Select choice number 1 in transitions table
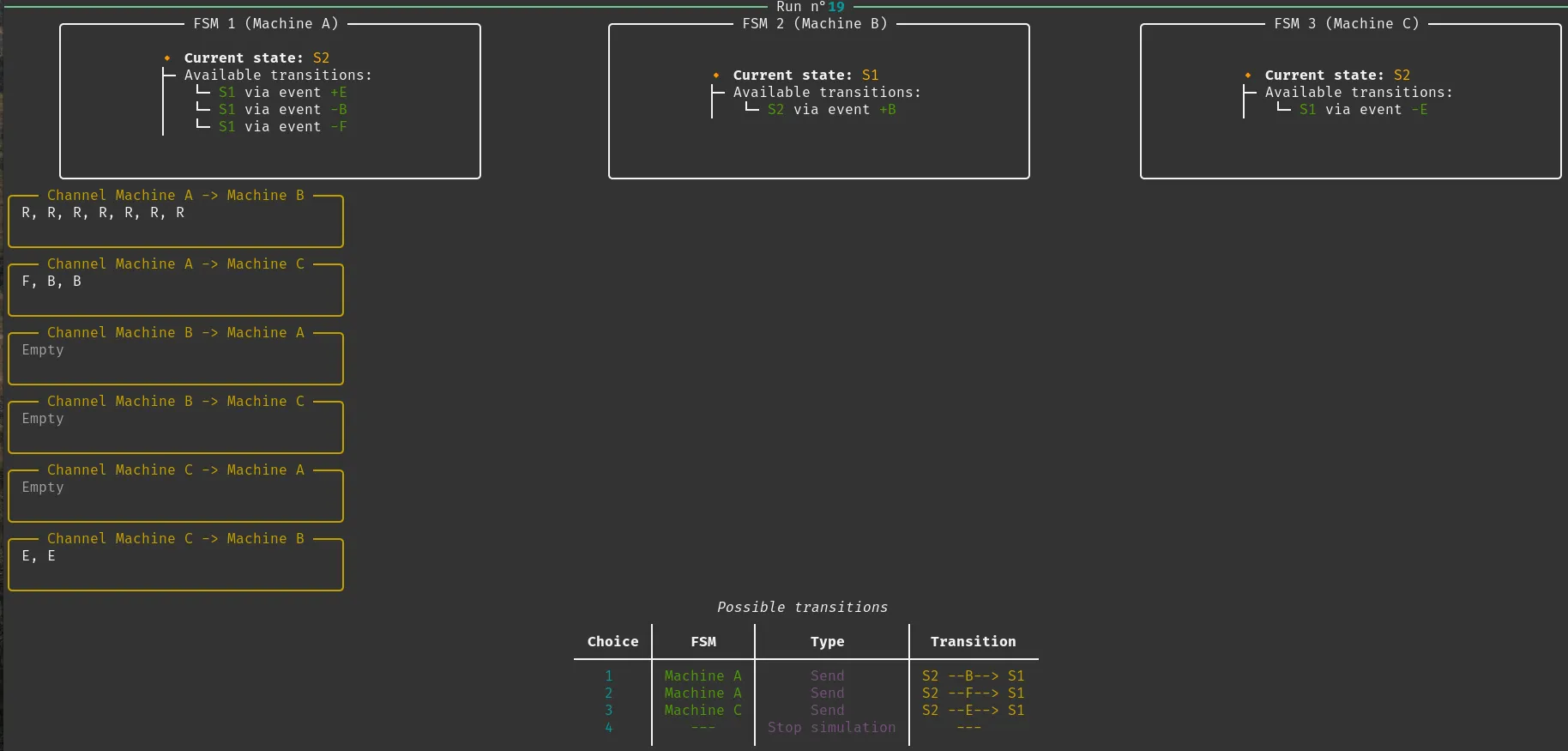This screenshot has width=1568, height=751. pos(609,676)
